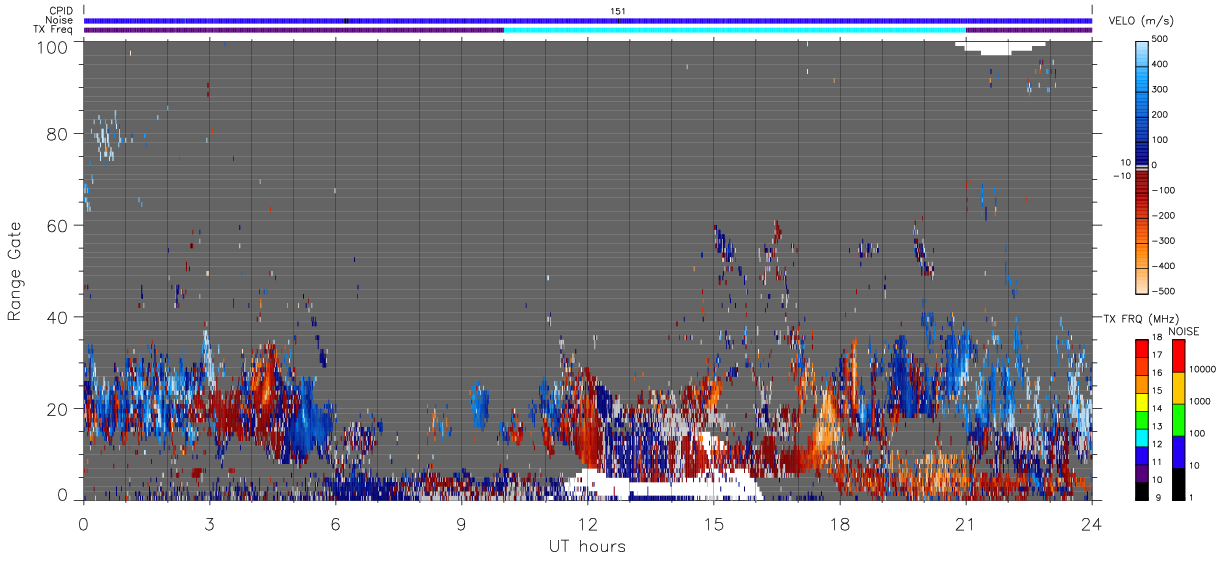Click the 15 label on TX FRQ scale
Image resolution: width=1228 pixels, height=567 pixels.
point(1159,391)
